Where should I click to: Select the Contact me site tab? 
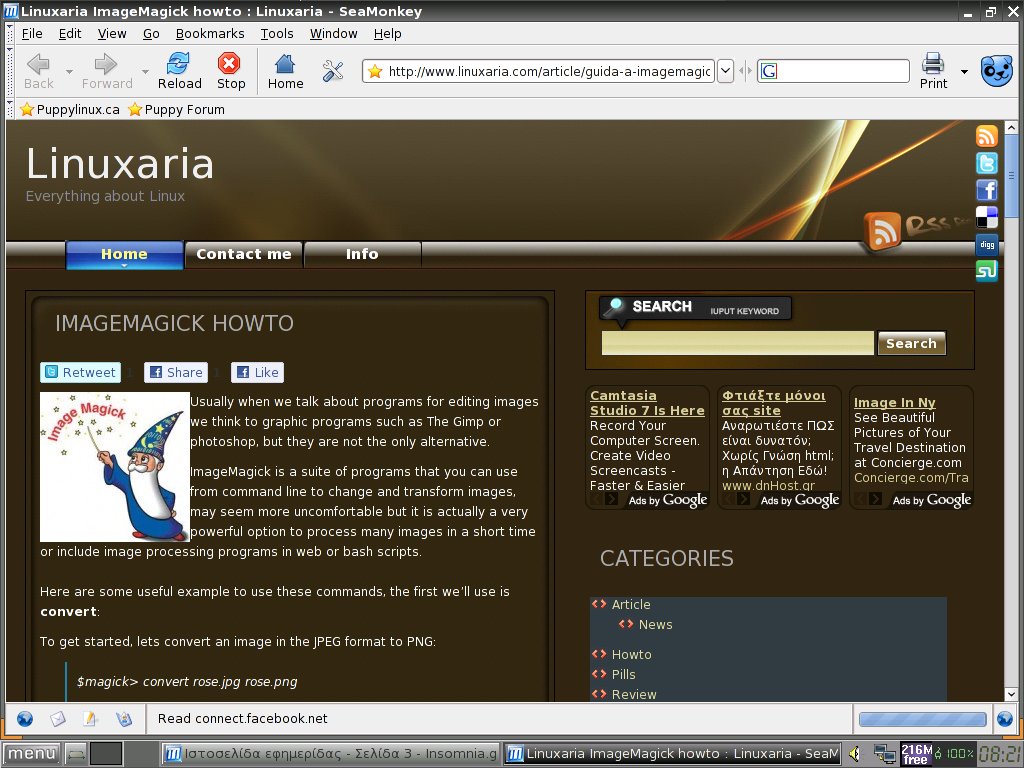point(244,254)
